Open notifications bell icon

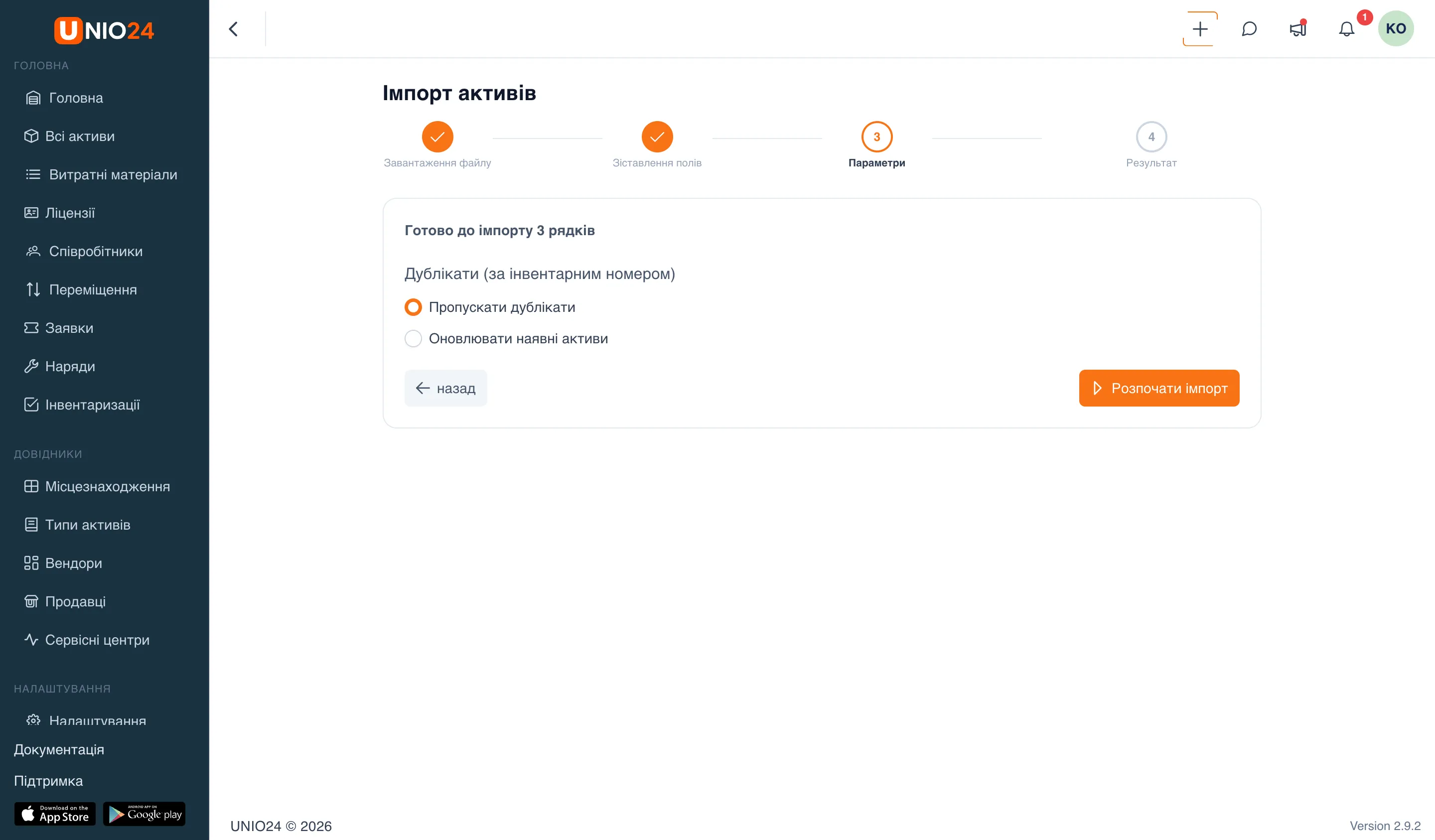(x=1347, y=28)
